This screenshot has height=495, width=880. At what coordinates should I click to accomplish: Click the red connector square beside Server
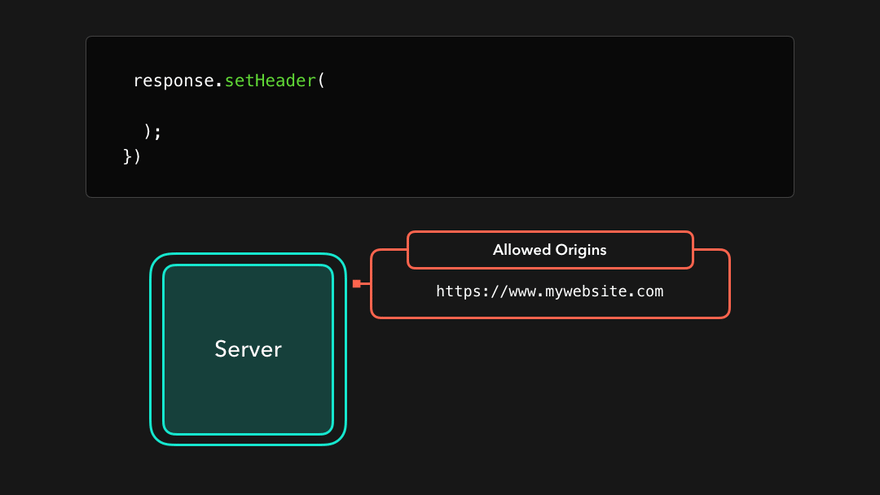point(357,284)
